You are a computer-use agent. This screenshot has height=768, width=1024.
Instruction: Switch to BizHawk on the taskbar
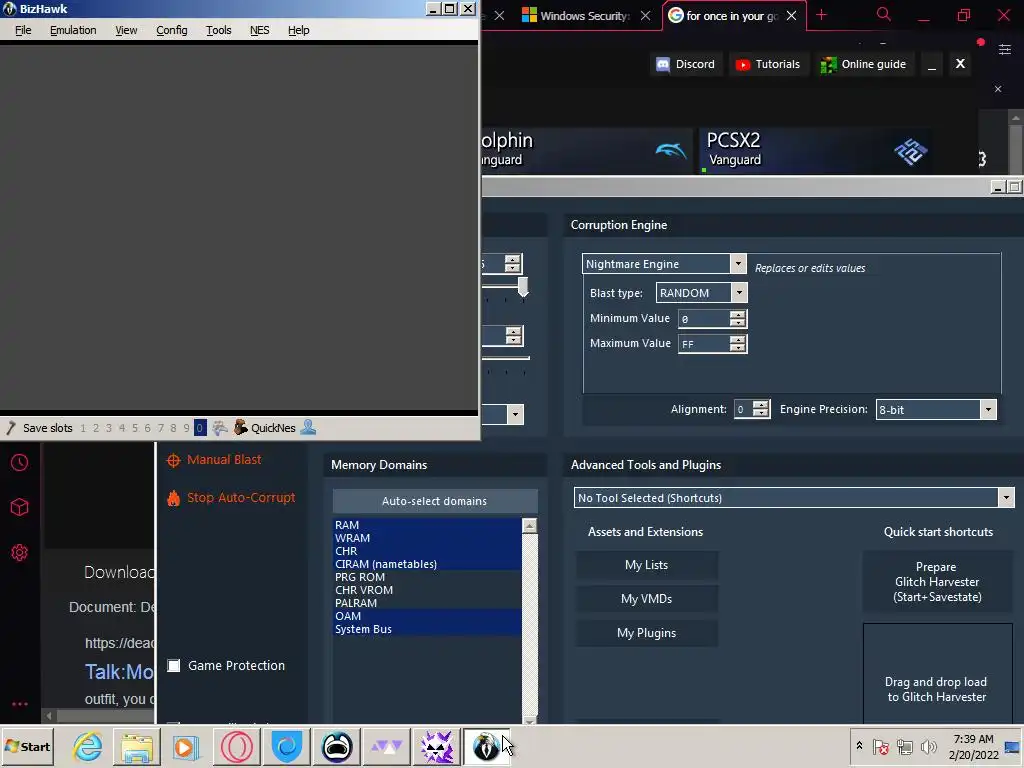486,746
